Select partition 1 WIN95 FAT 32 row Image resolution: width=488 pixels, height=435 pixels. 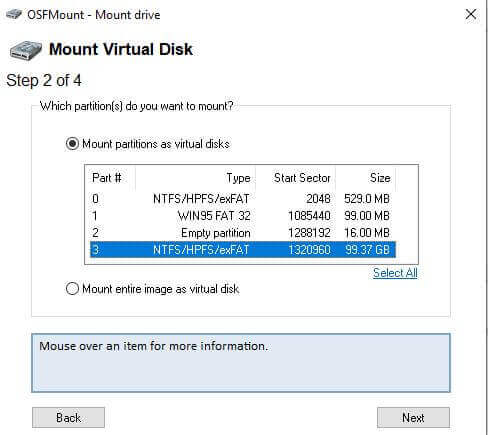click(243, 216)
